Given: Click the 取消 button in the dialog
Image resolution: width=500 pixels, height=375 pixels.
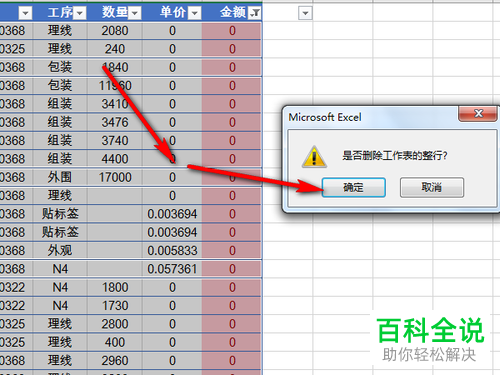Looking at the screenshot, I should [x=432, y=187].
